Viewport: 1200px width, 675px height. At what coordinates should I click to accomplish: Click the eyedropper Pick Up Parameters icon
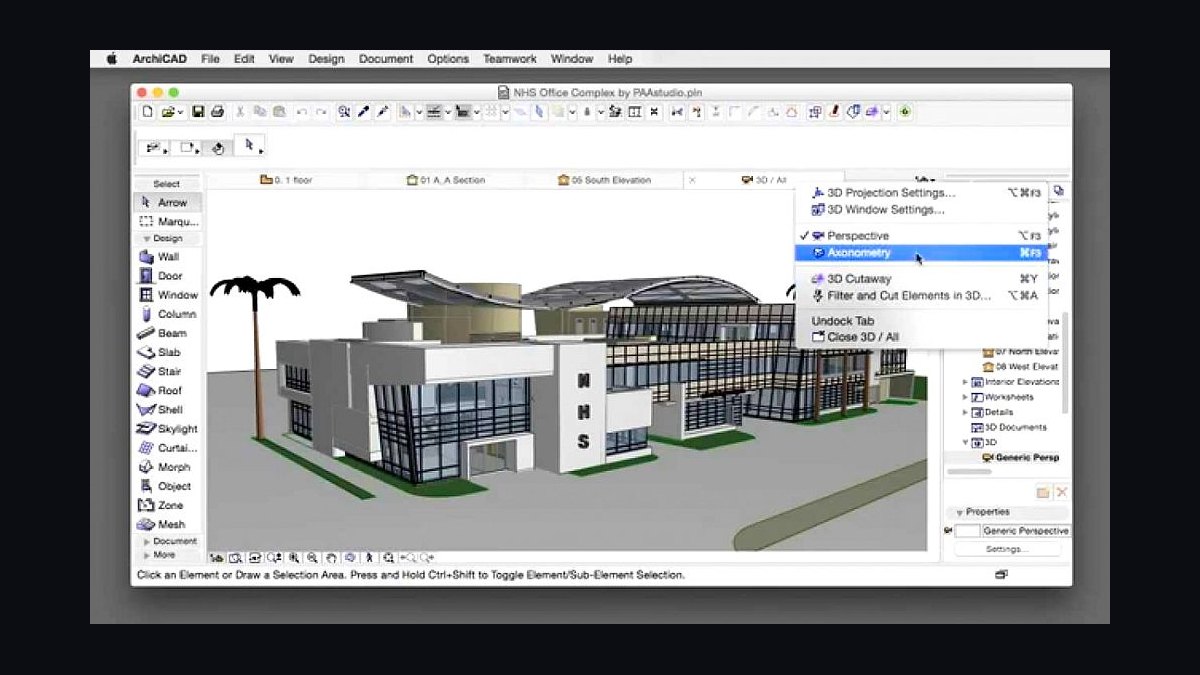(363, 112)
